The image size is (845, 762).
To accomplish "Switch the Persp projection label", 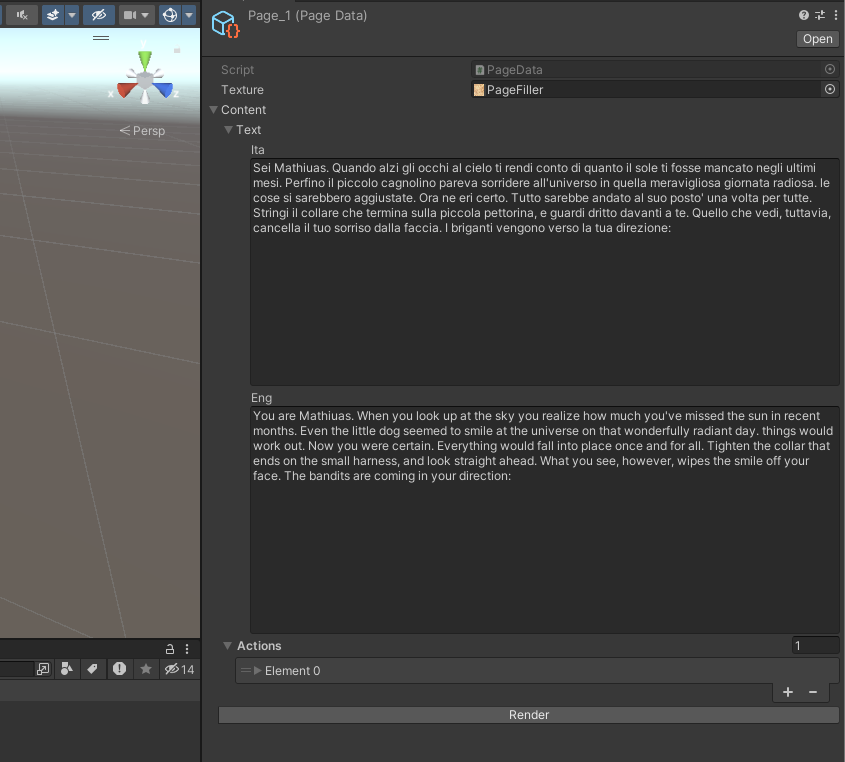I will point(143,130).
